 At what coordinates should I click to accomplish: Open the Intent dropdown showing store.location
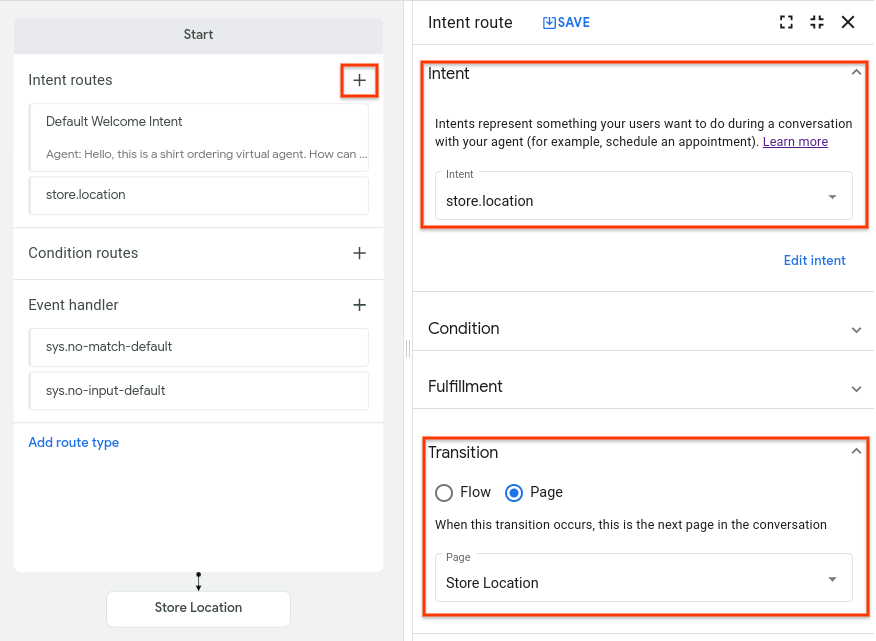(831, 195)
